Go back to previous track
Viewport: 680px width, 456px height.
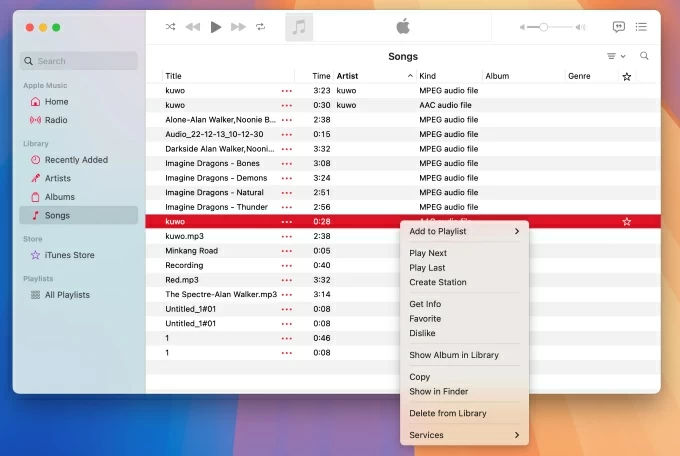click(x=193, y=27)
